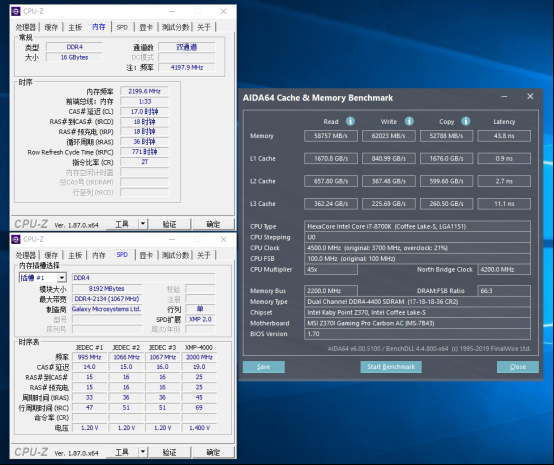This screenshot has width=554, height=465.
Task: Click the 确定 button in the bottom CPU-Z window
Action: [x=213, y=452]
